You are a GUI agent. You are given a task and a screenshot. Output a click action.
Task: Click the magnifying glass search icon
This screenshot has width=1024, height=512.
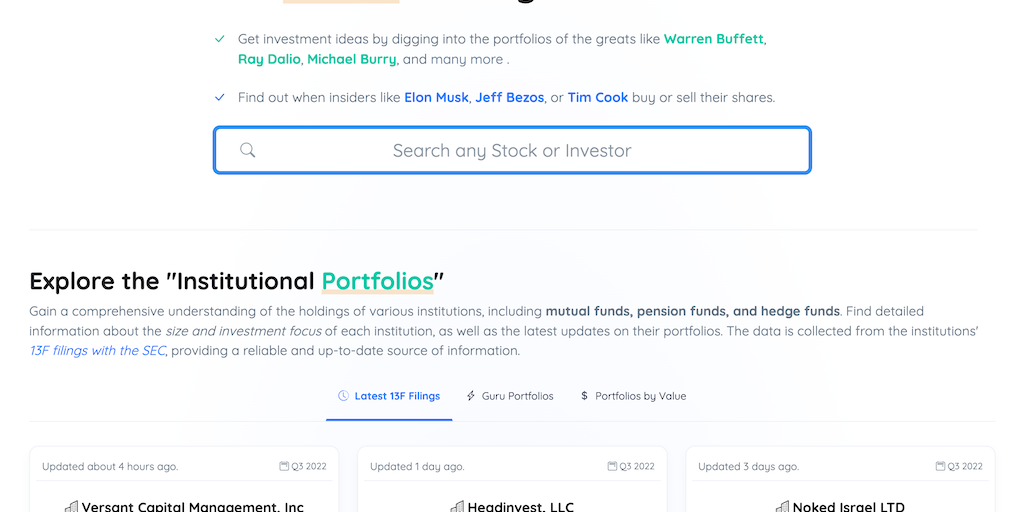click(x=248, y=150)
